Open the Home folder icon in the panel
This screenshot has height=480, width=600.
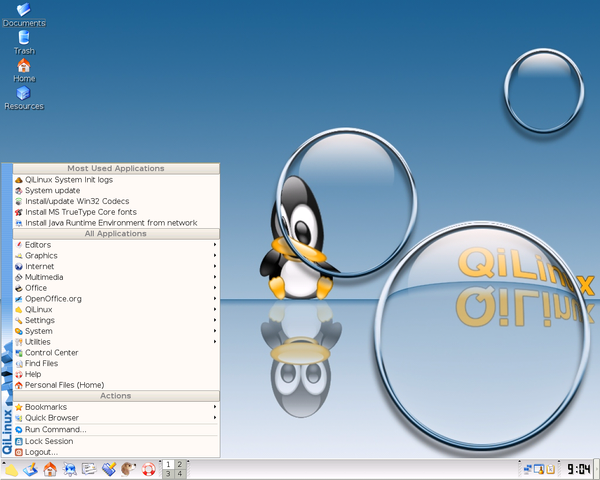[50, 469]
